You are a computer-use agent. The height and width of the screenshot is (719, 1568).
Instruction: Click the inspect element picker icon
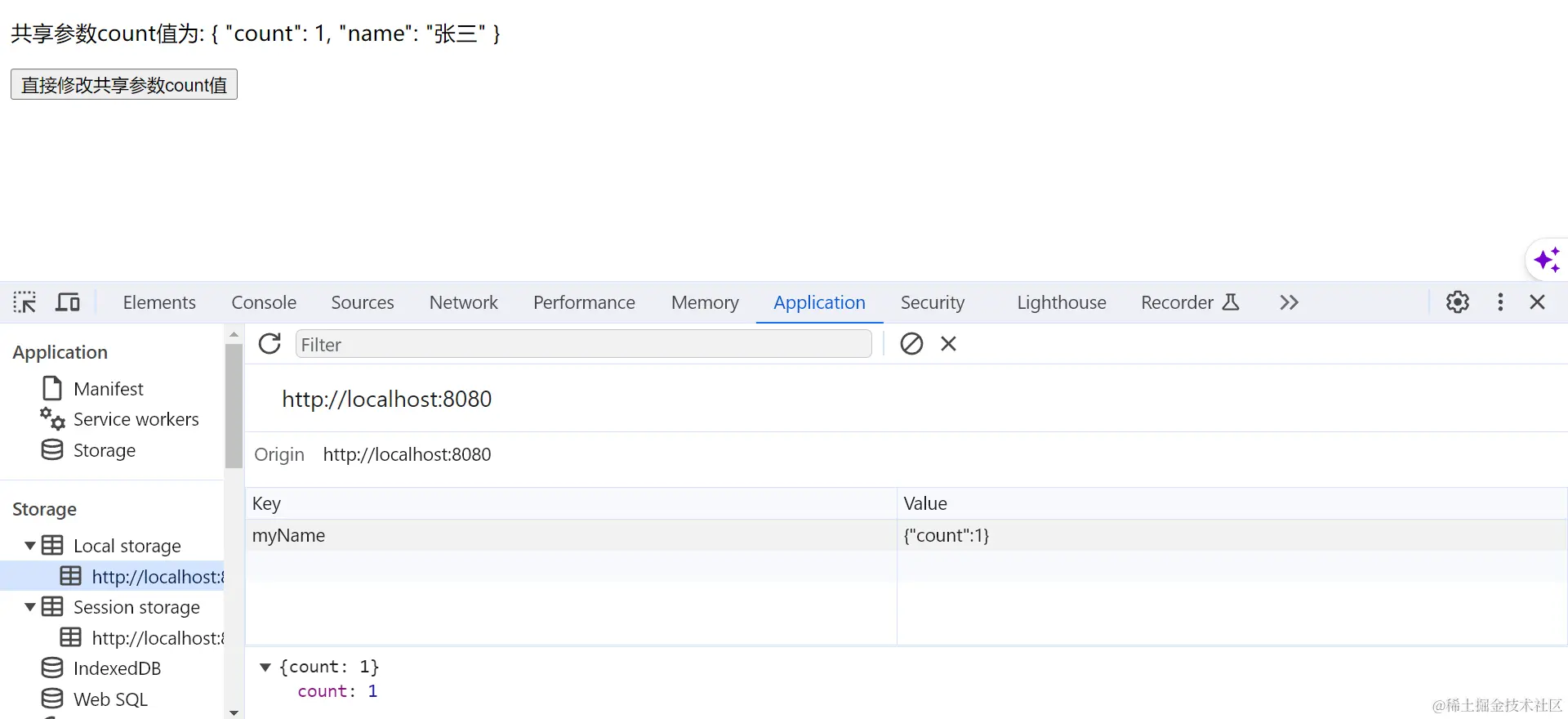coord(24,302)
